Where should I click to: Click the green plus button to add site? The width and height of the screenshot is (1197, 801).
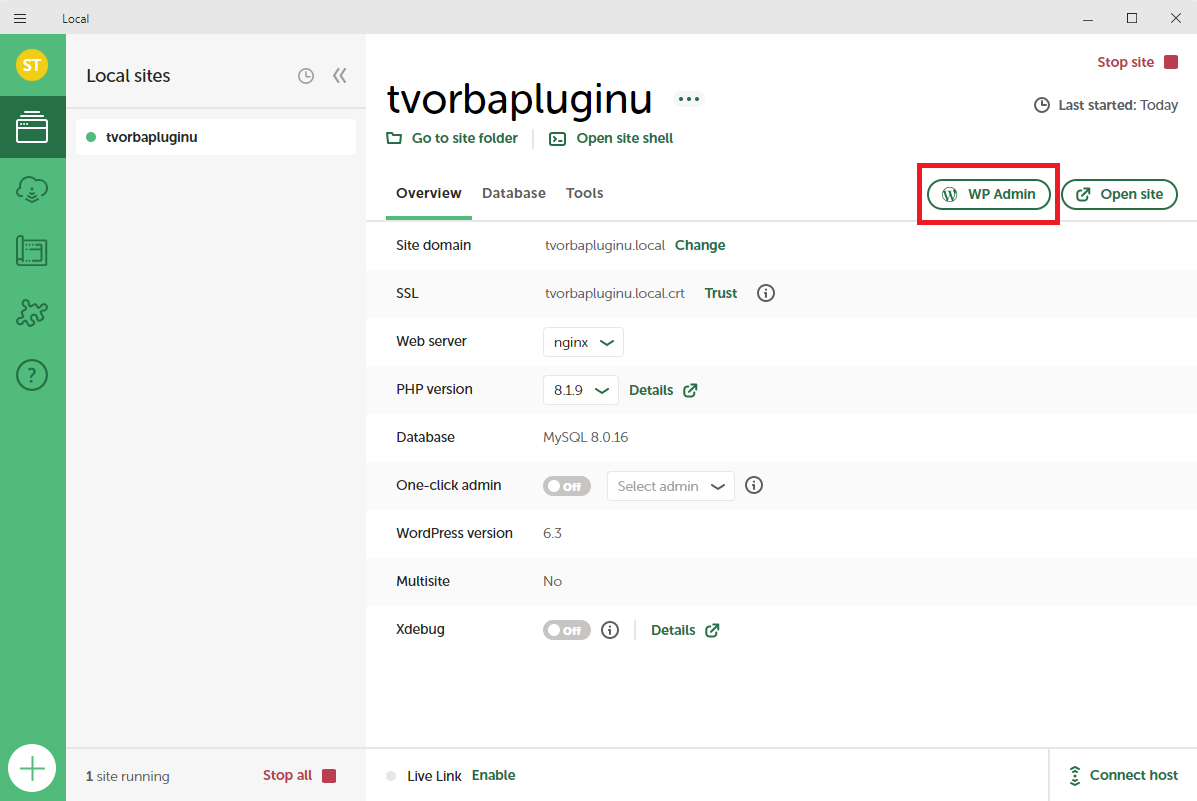tap(33, 768)
